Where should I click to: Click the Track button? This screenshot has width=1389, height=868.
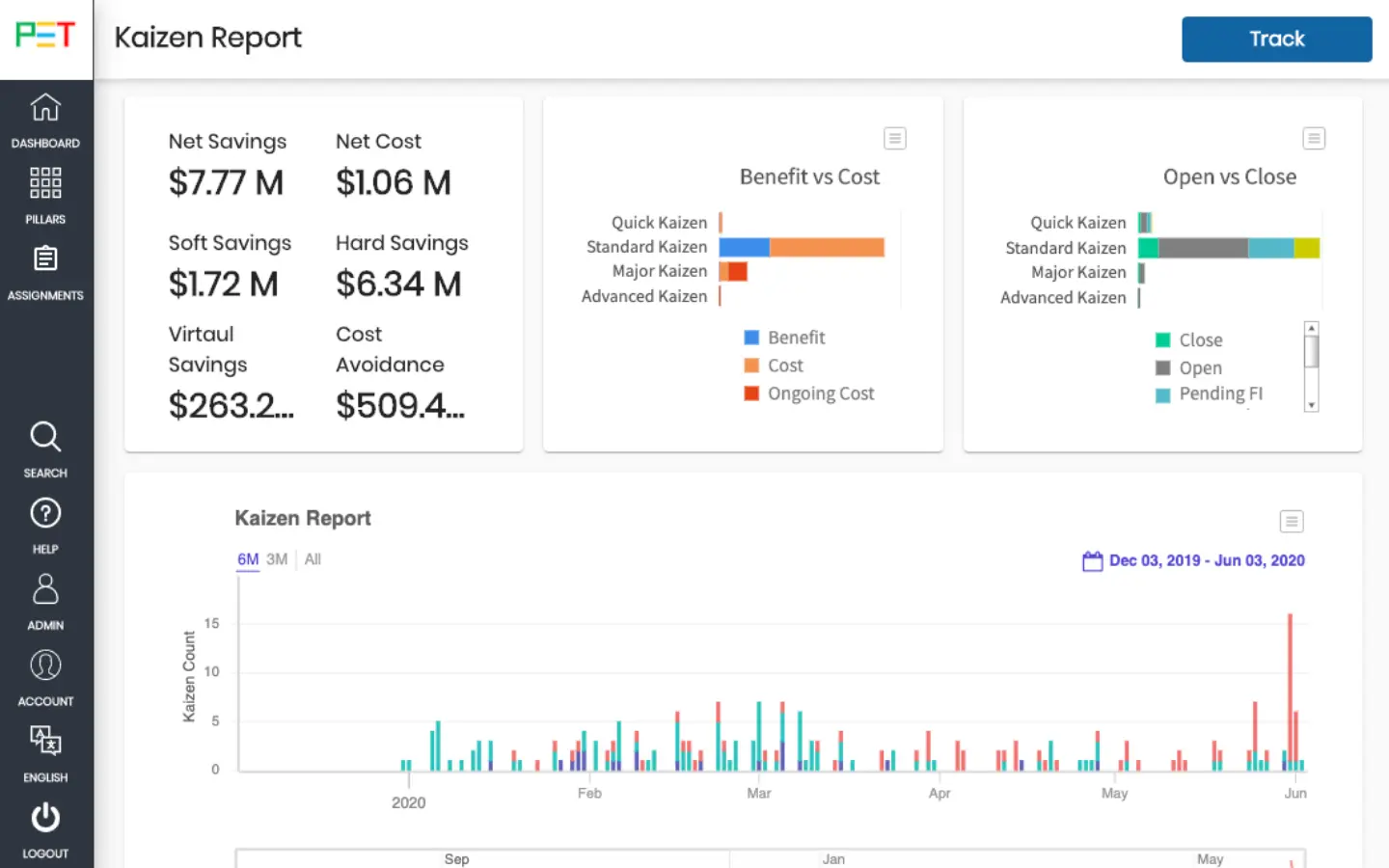click(1276, 39)
